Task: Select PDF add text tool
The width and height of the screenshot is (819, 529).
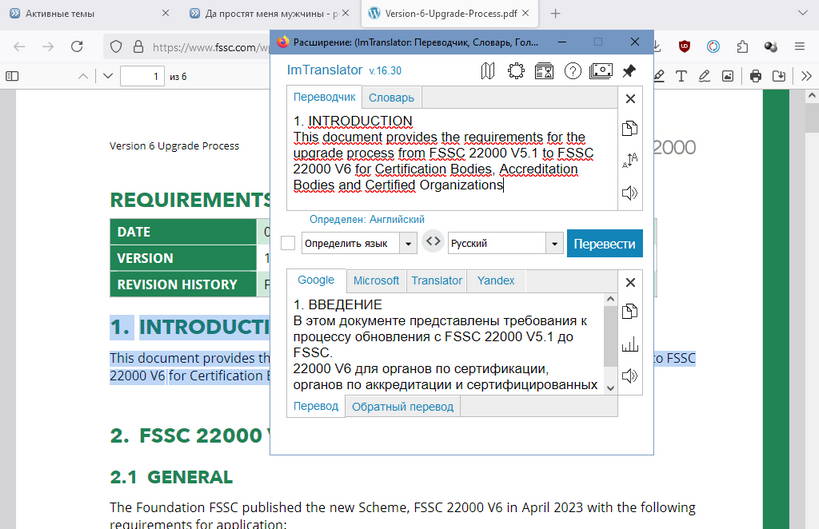Action: point(681,76)
